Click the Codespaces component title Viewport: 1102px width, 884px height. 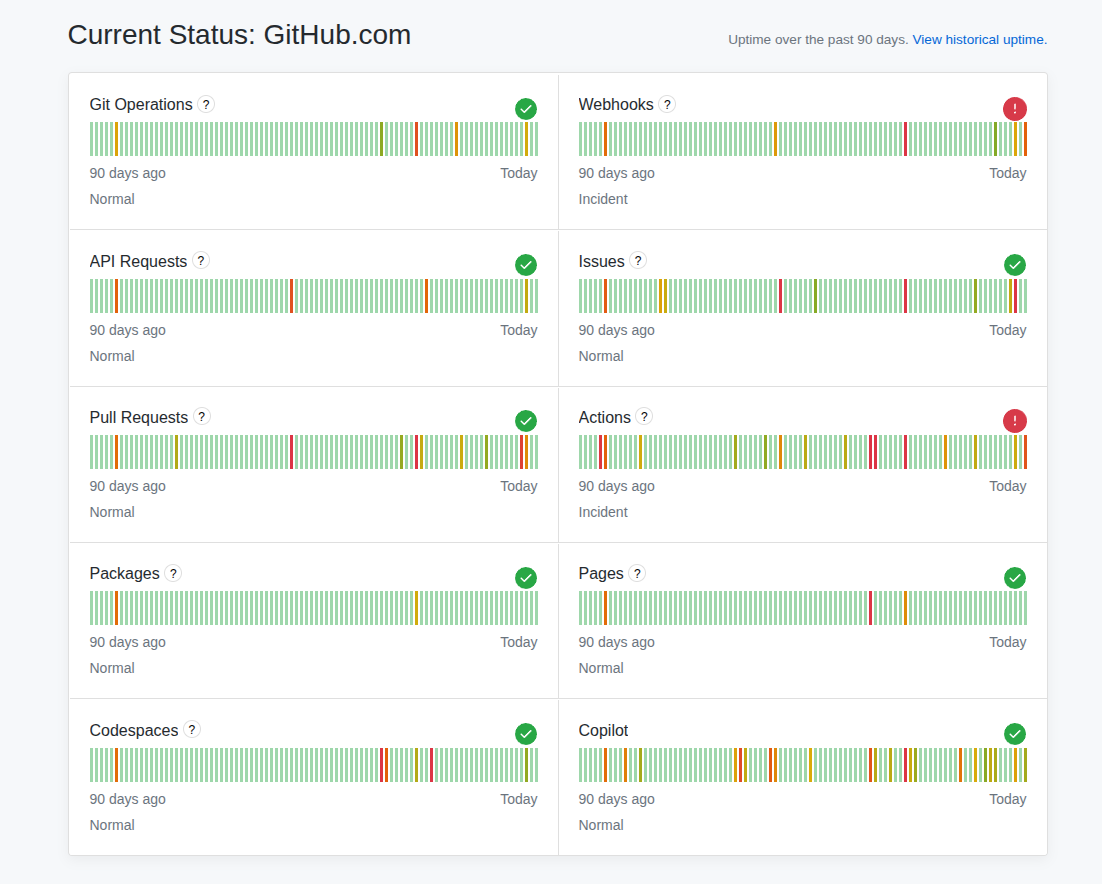coord(134,731)
